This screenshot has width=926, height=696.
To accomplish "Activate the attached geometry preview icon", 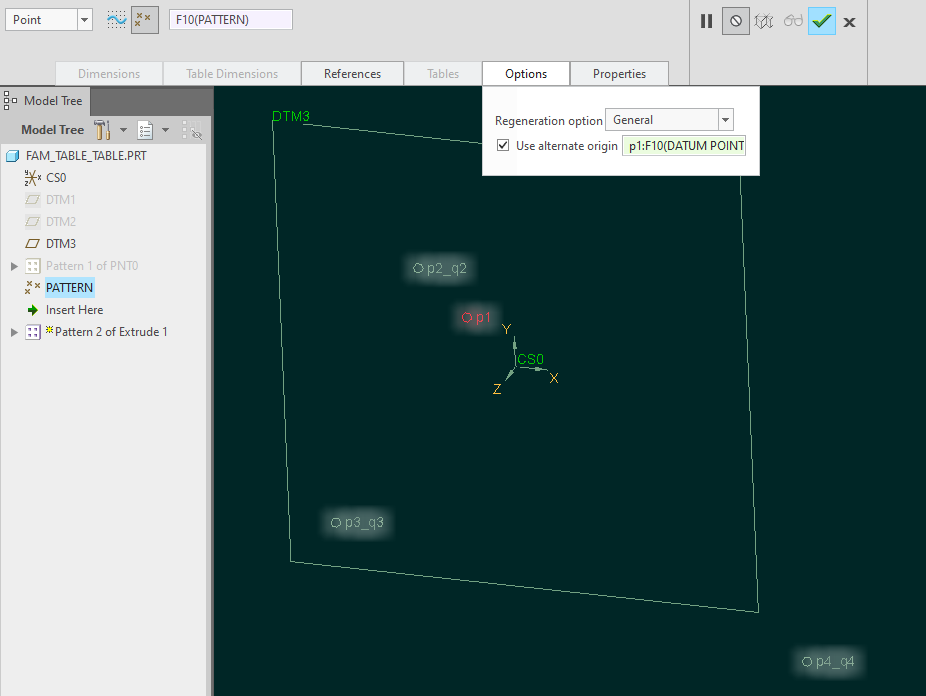I will click(764, 20).
